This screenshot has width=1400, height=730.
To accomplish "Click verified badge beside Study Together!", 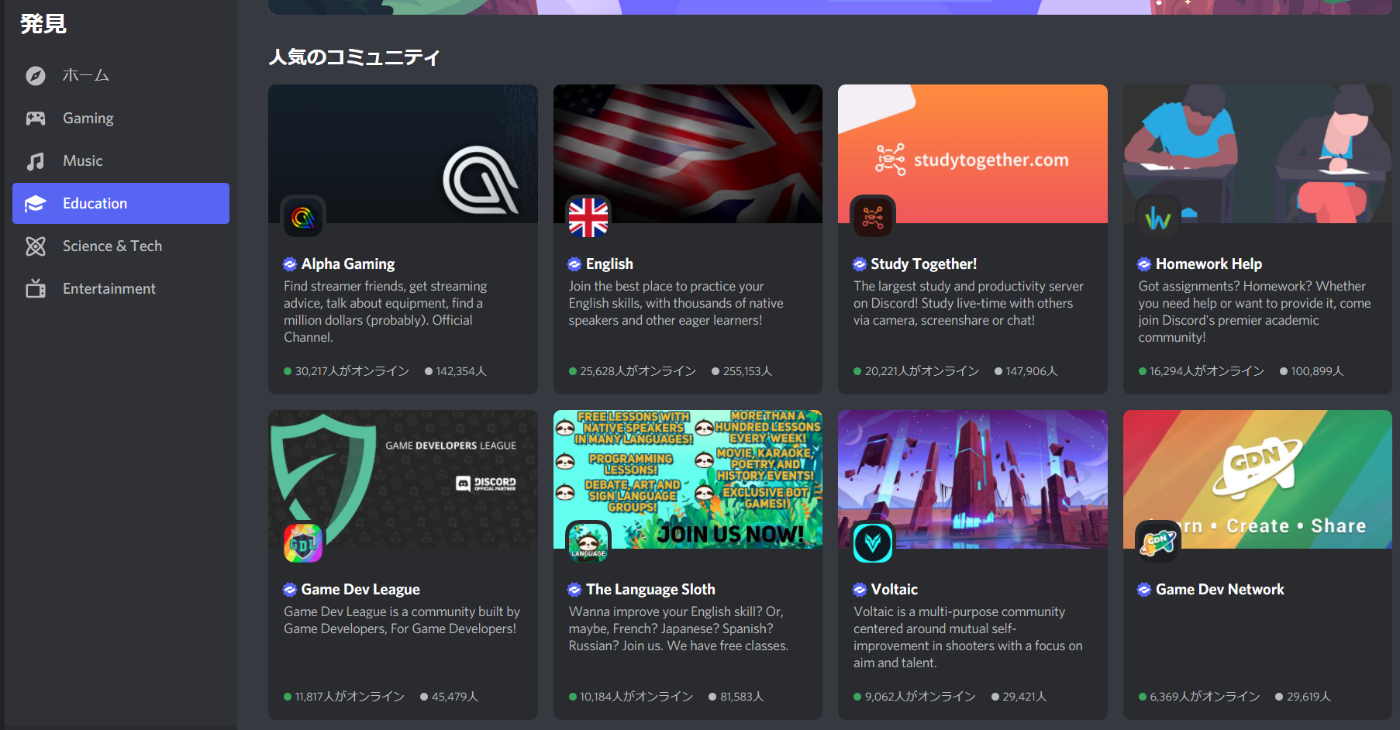I will click(x=860, y=264).
